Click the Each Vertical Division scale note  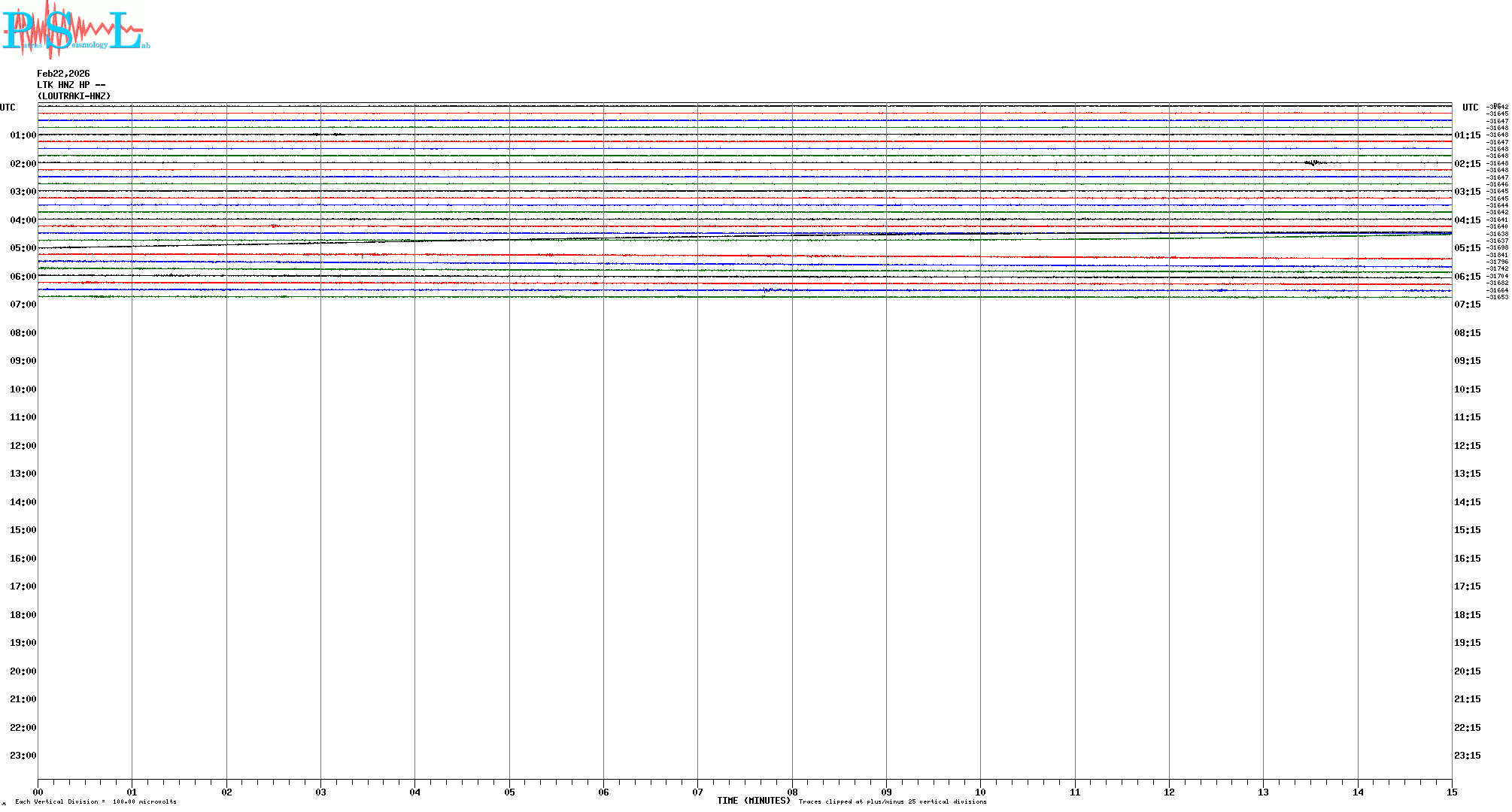(96, 801)
